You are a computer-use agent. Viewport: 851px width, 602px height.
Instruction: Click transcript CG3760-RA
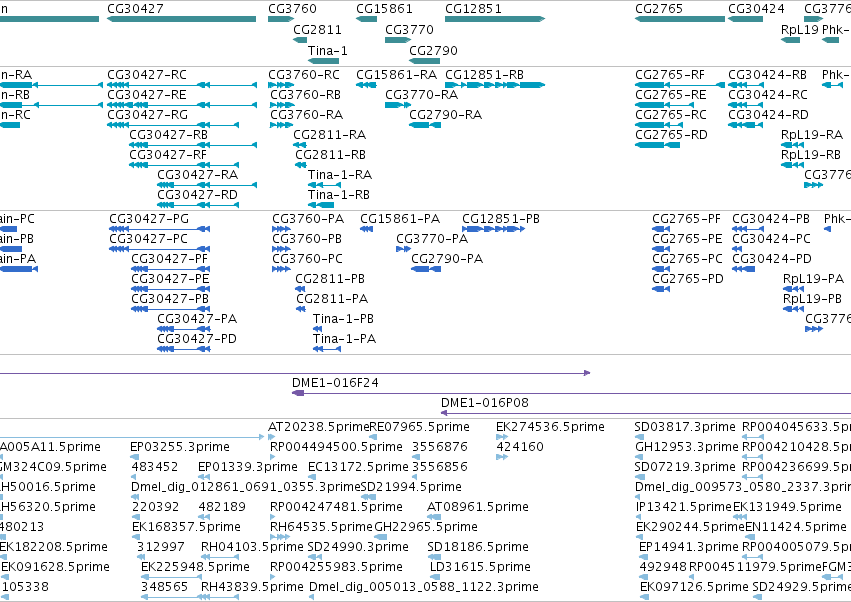click(x=281, y=125)
